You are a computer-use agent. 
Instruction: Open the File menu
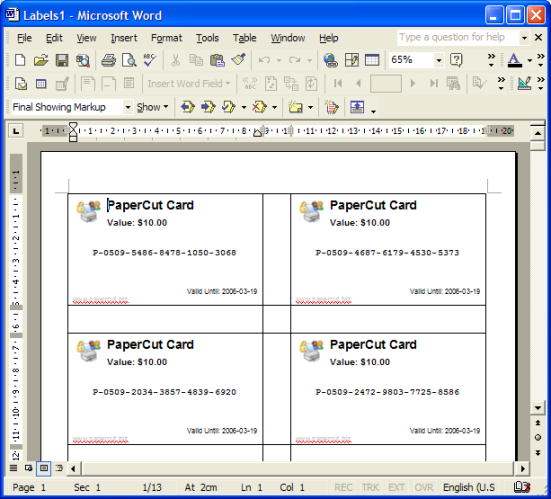(24, 38)
